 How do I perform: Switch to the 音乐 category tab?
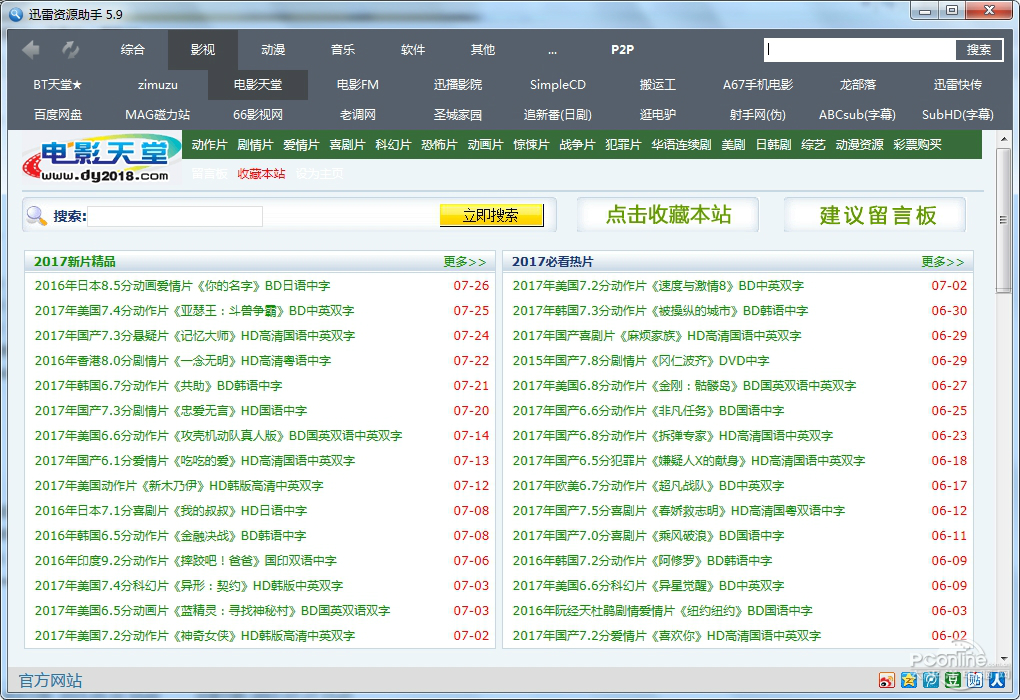coord(343,50)
